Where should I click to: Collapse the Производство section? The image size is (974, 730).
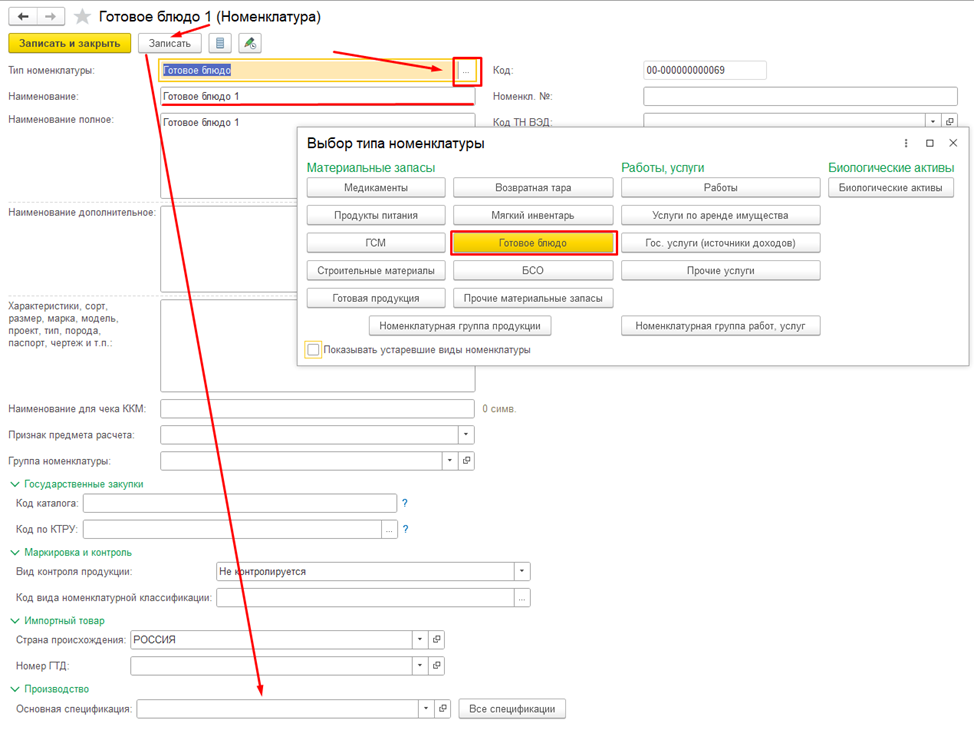(15, 689)
